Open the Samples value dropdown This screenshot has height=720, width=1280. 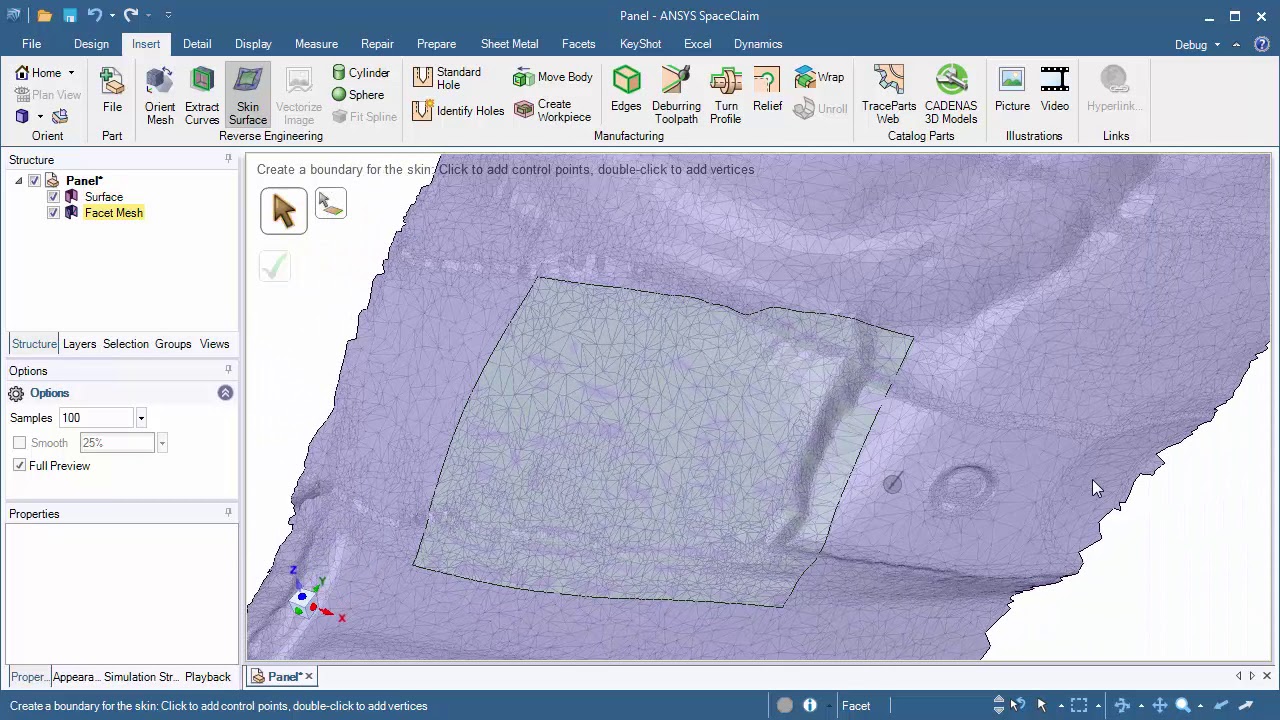point(141,418)
